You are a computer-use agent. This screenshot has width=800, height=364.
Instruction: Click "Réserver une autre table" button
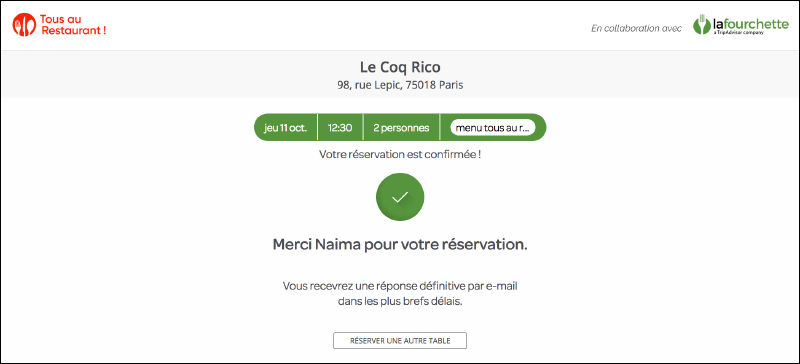(400, 341)
